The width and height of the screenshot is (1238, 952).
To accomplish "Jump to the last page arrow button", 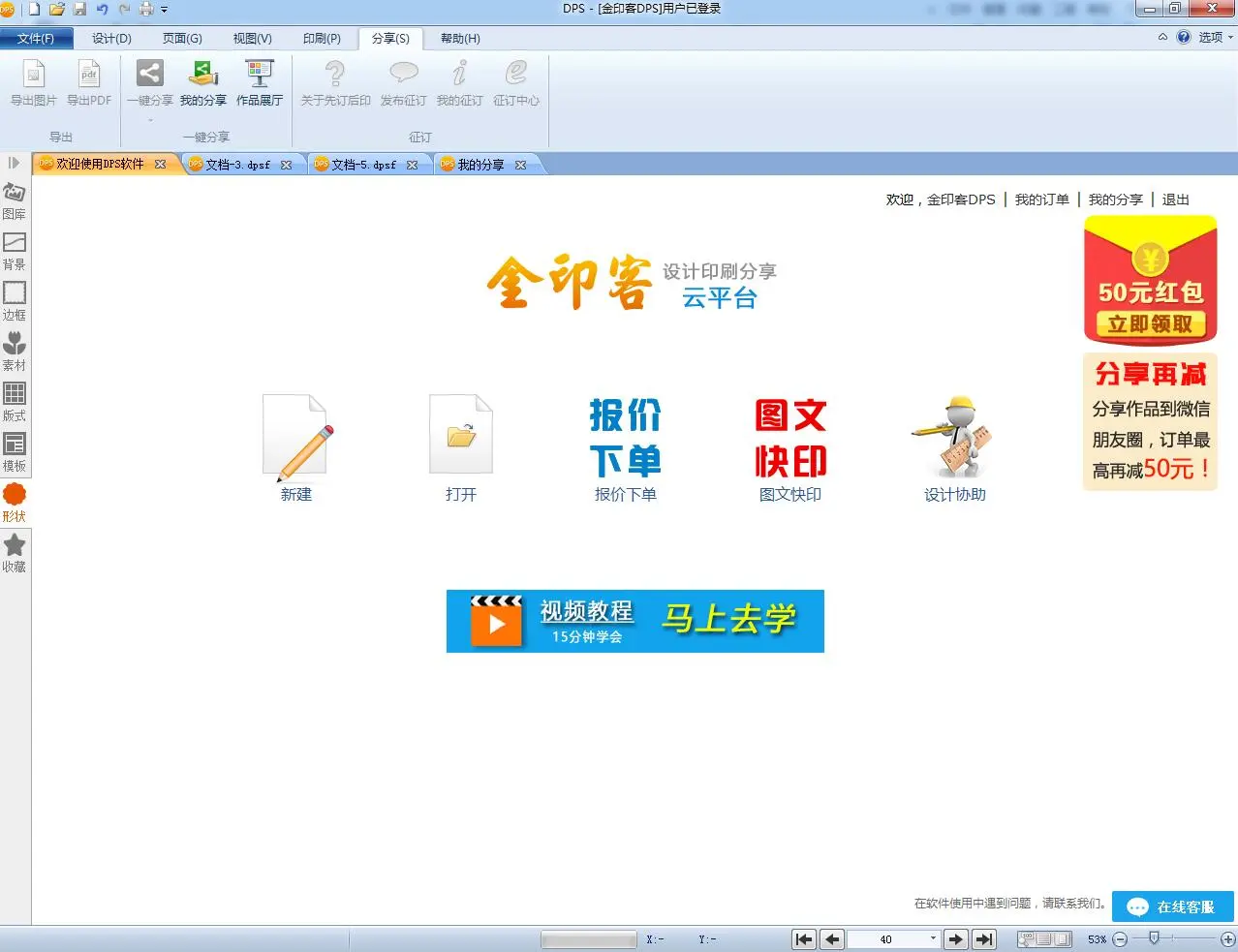I will click(x=984, y=938).
